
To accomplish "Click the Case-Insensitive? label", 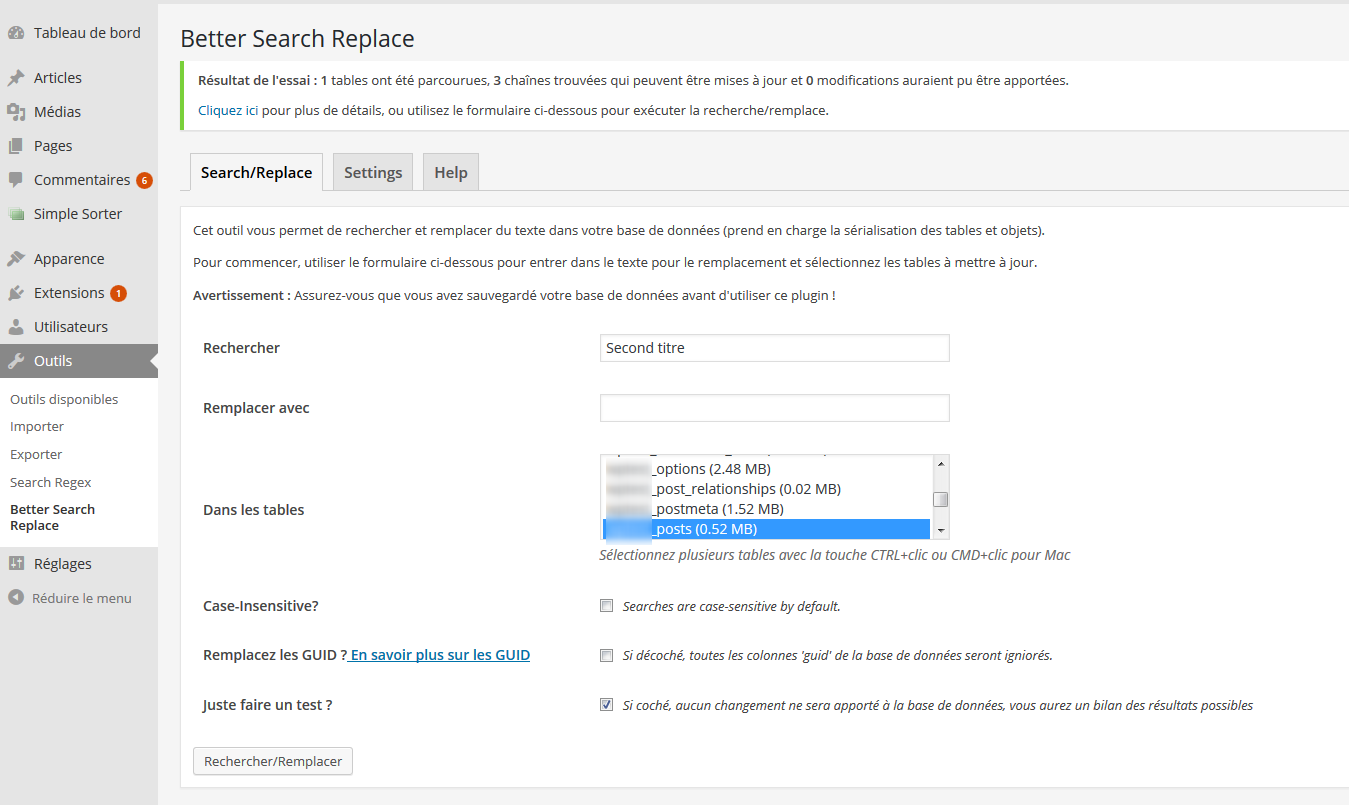I will click(x=261, y=606).
